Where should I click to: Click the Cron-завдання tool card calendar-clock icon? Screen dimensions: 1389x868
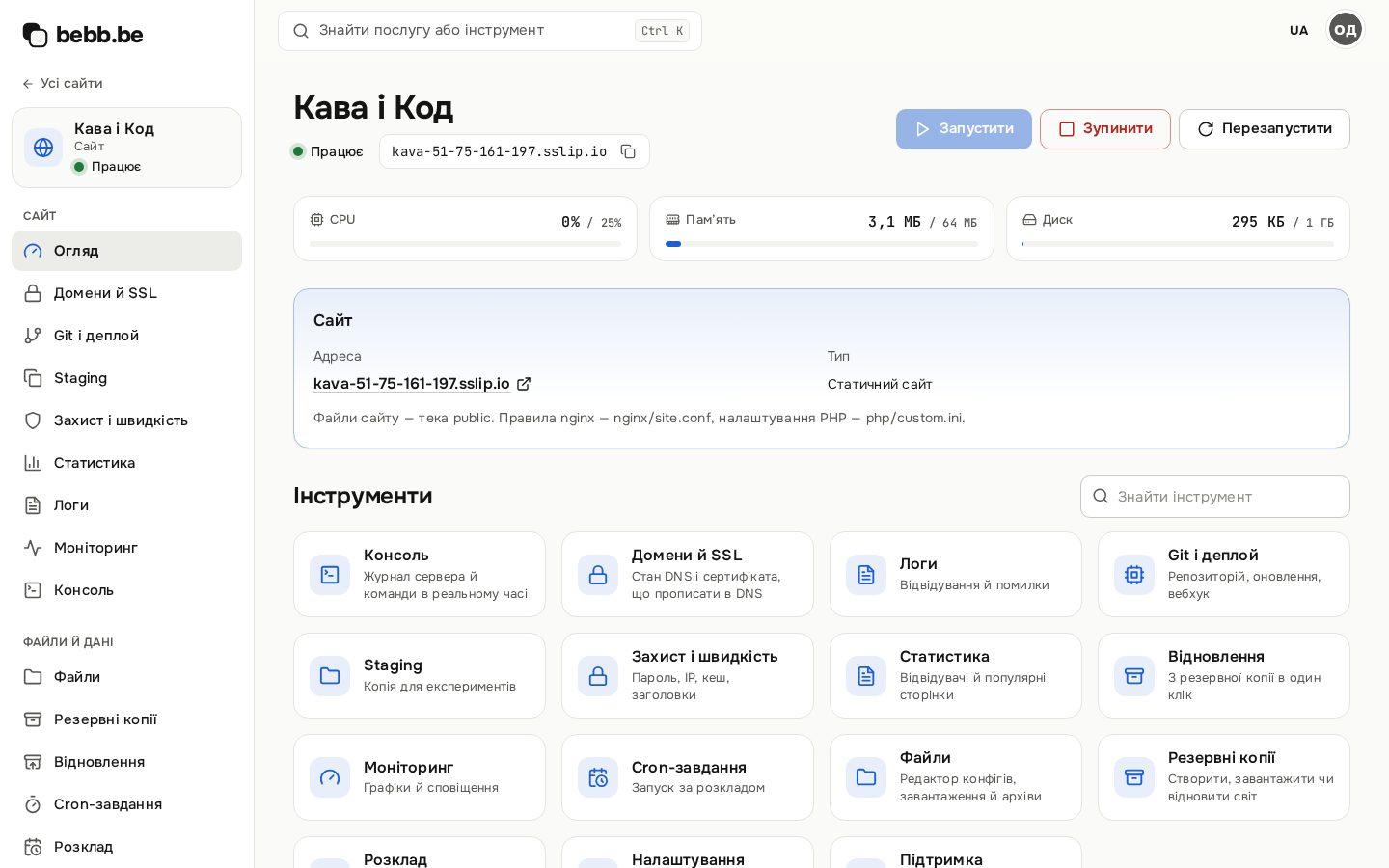point(598,777)
